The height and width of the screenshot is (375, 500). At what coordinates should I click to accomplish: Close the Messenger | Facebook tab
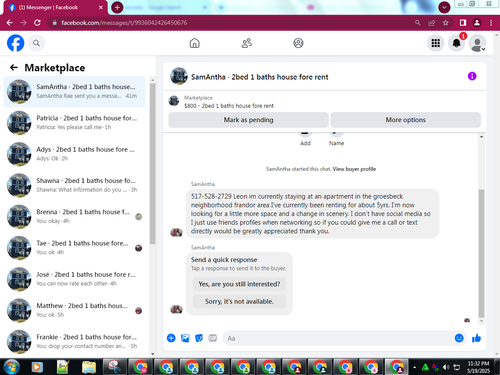click(101, 7)
